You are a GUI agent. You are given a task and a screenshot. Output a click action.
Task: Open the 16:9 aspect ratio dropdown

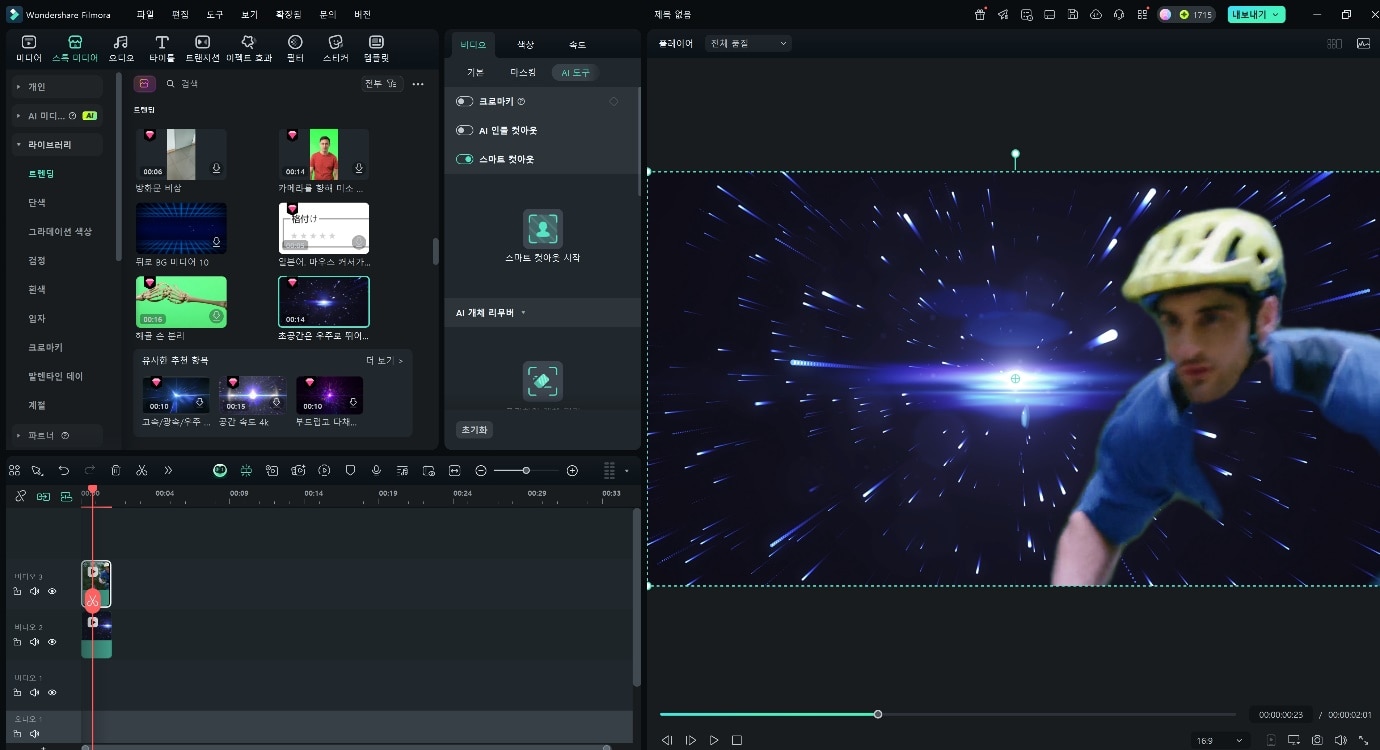1219,740
